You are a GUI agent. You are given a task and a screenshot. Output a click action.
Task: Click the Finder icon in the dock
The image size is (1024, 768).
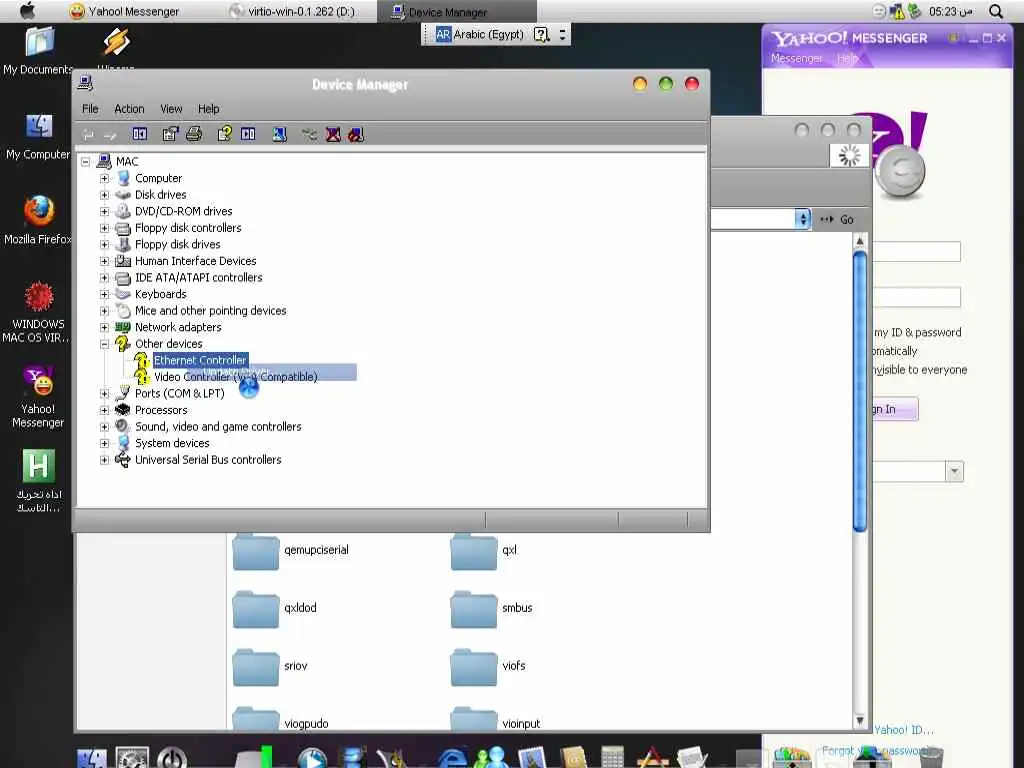pos(92,758)
